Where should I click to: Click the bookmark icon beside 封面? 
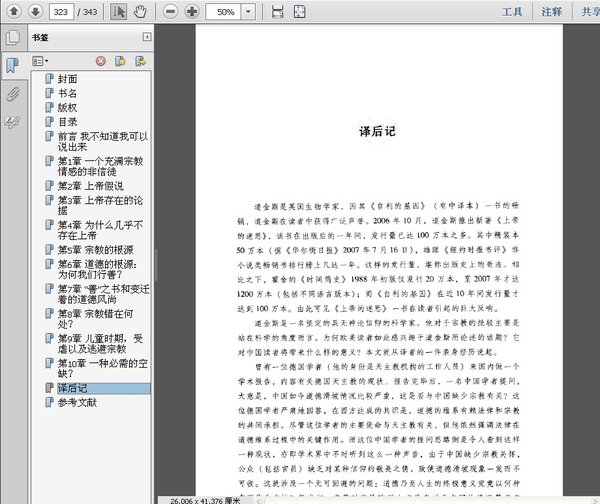click(x=49, y=79)
